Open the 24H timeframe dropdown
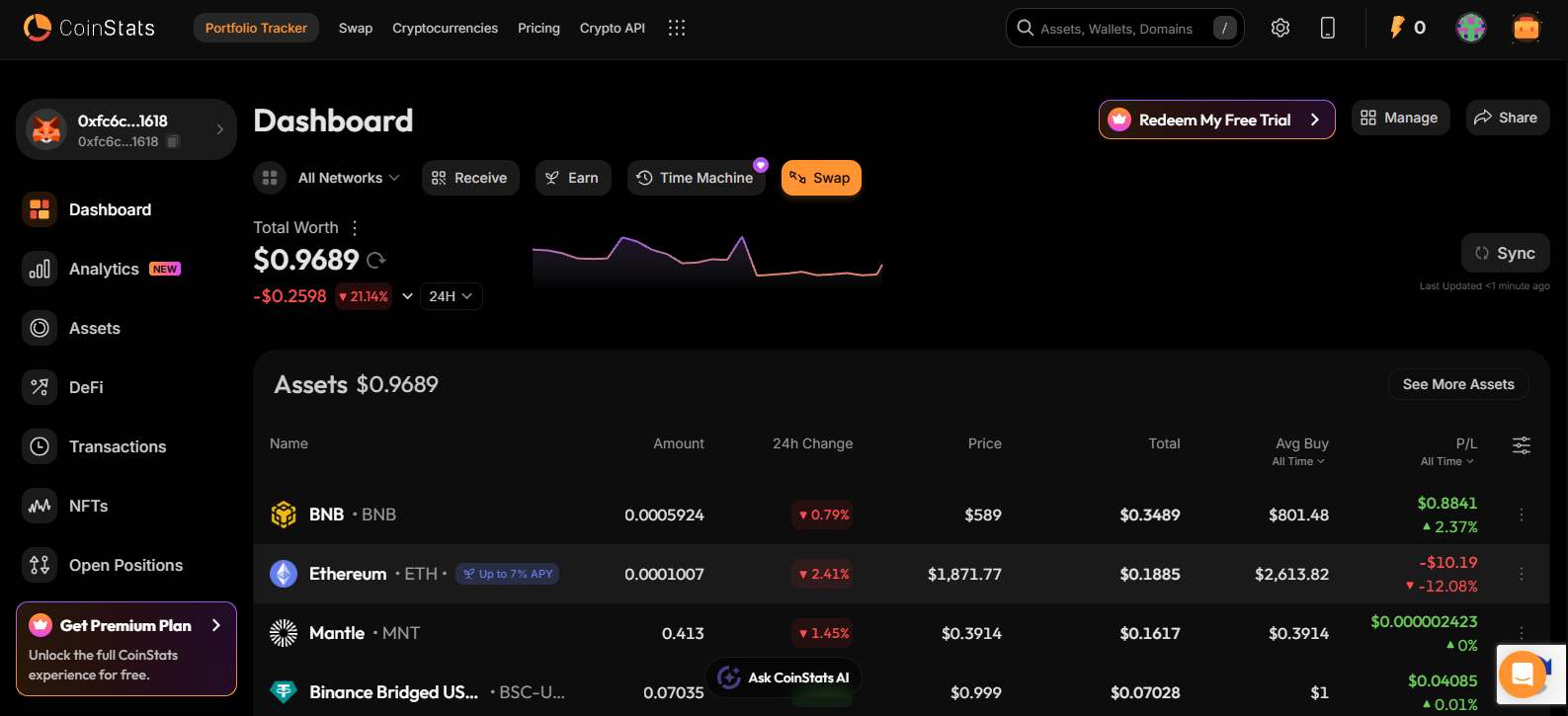 pos(451,296)
